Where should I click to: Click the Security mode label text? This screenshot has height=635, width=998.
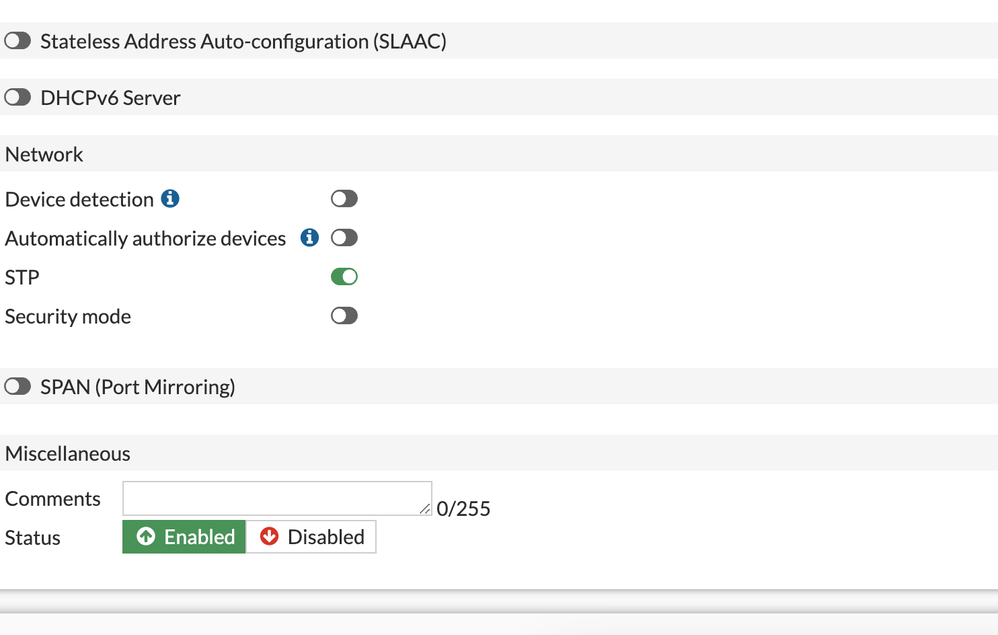pos(67,316)
